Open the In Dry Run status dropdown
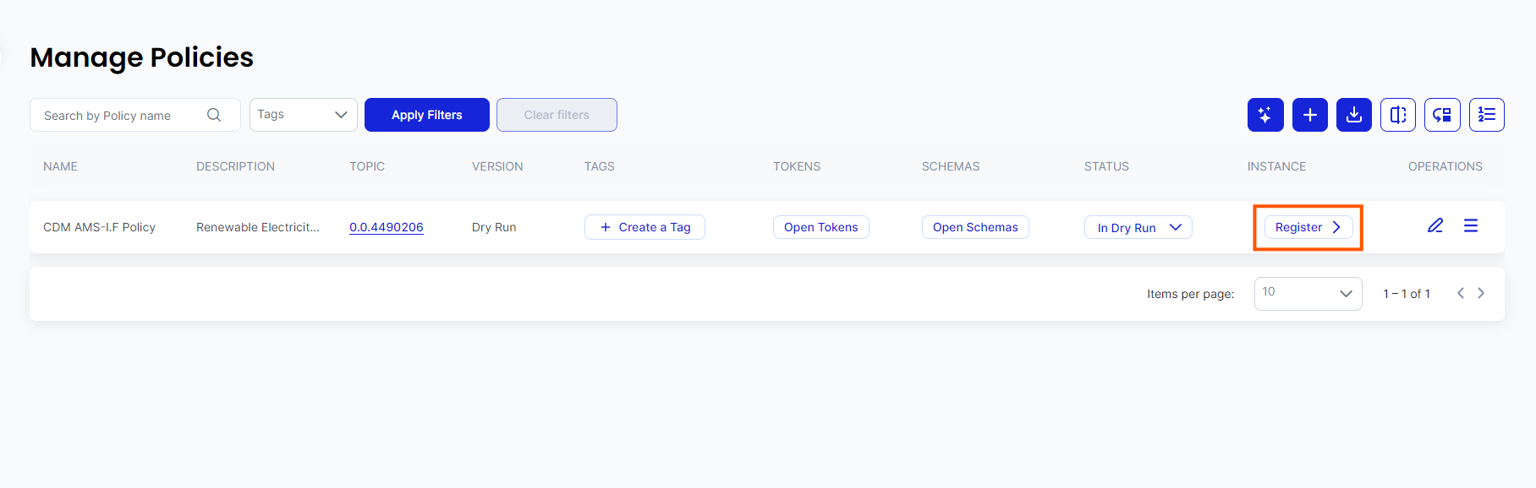 (1138, 227)
